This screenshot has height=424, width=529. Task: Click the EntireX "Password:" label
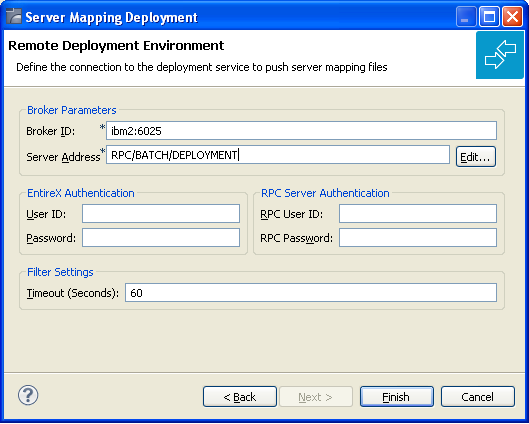pos(51,238)
